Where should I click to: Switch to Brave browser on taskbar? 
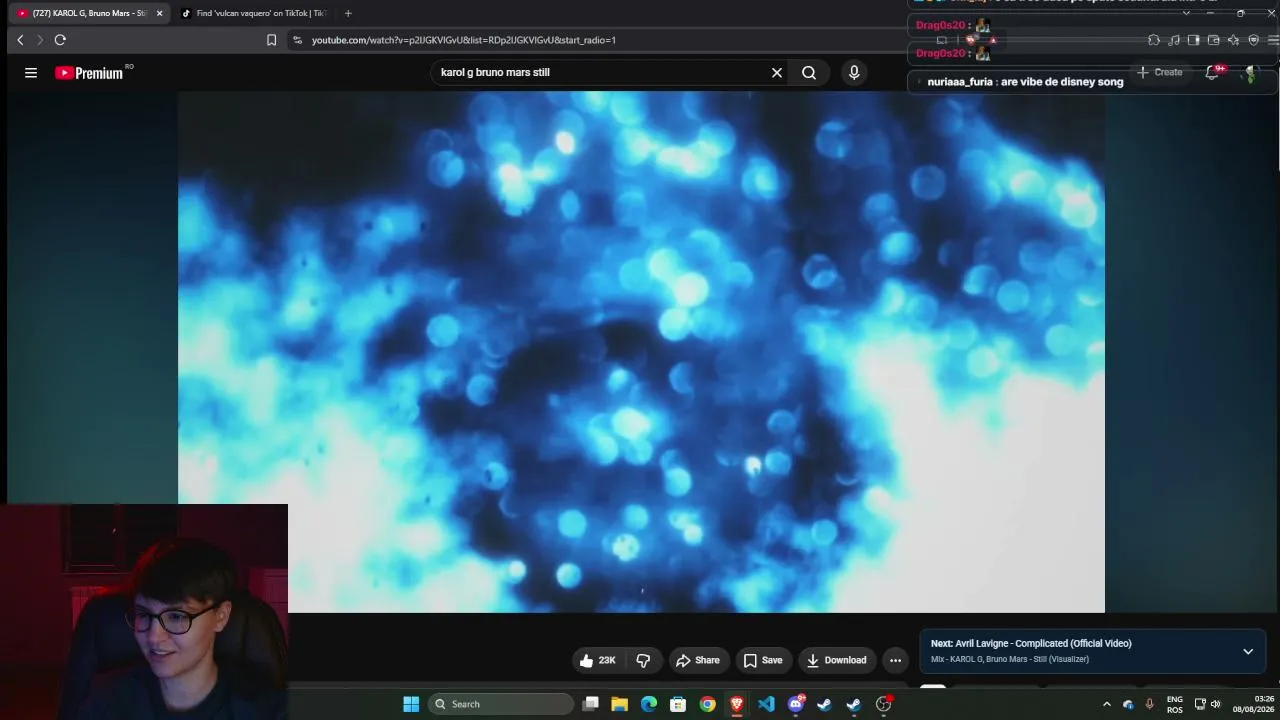(737, 704)
